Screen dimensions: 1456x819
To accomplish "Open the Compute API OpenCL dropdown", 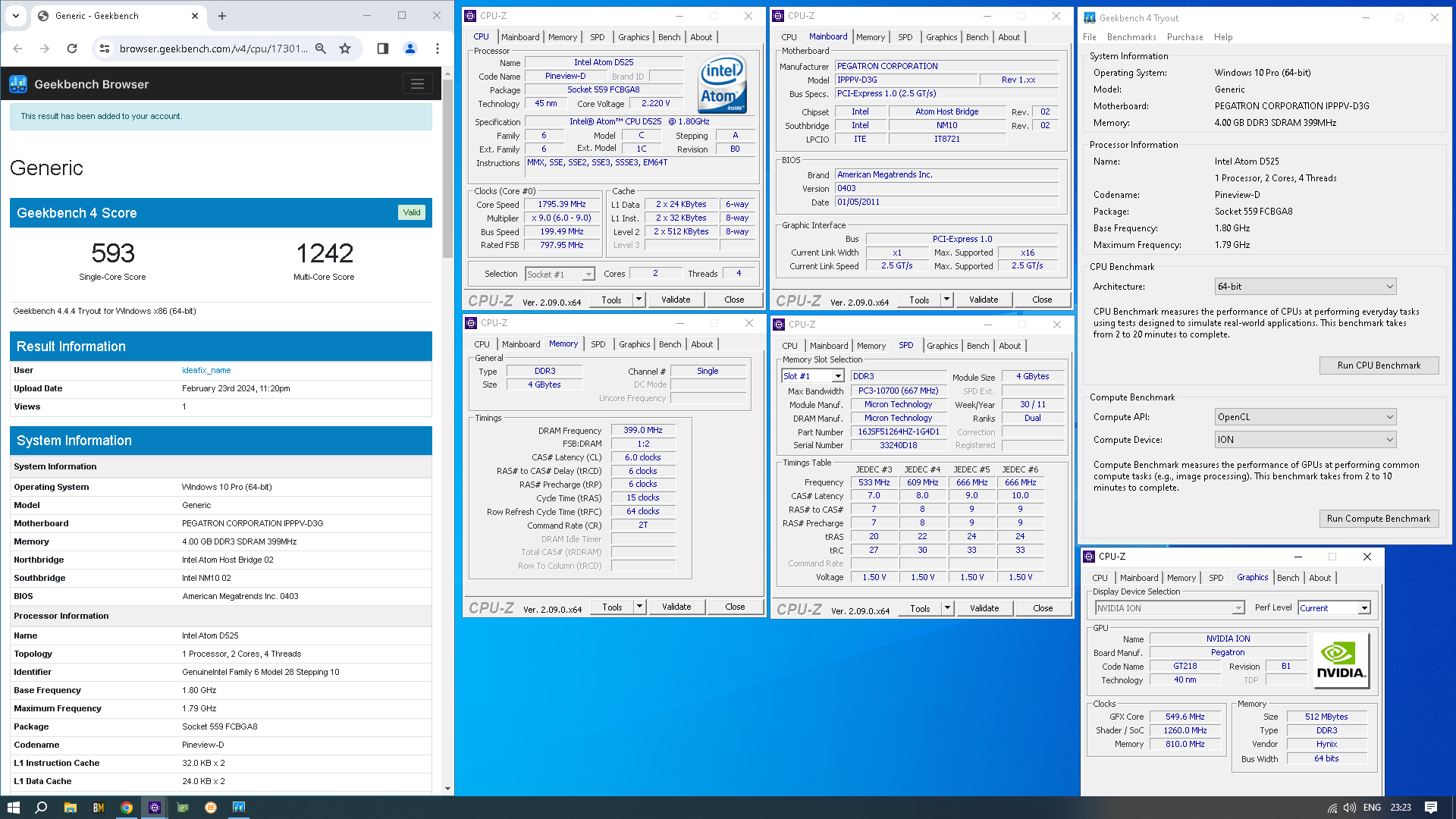I will [x=1305, y=417].
